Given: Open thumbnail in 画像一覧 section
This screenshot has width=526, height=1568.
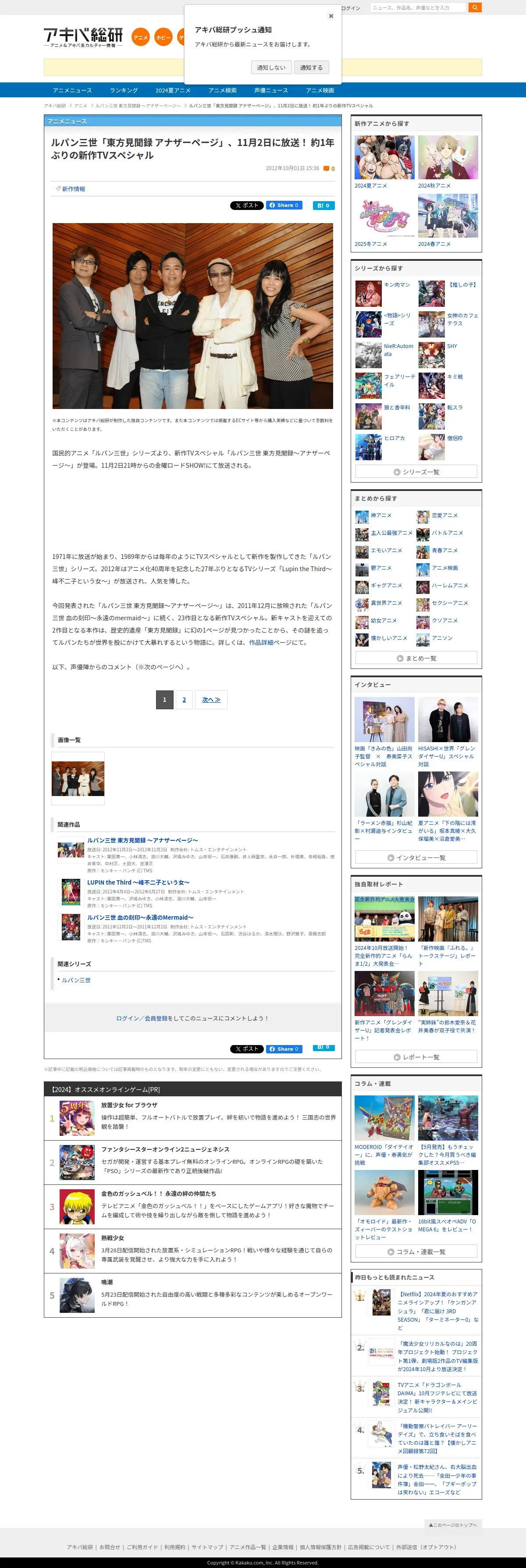Looking at the screenshot, I should (x=78, y=779).
